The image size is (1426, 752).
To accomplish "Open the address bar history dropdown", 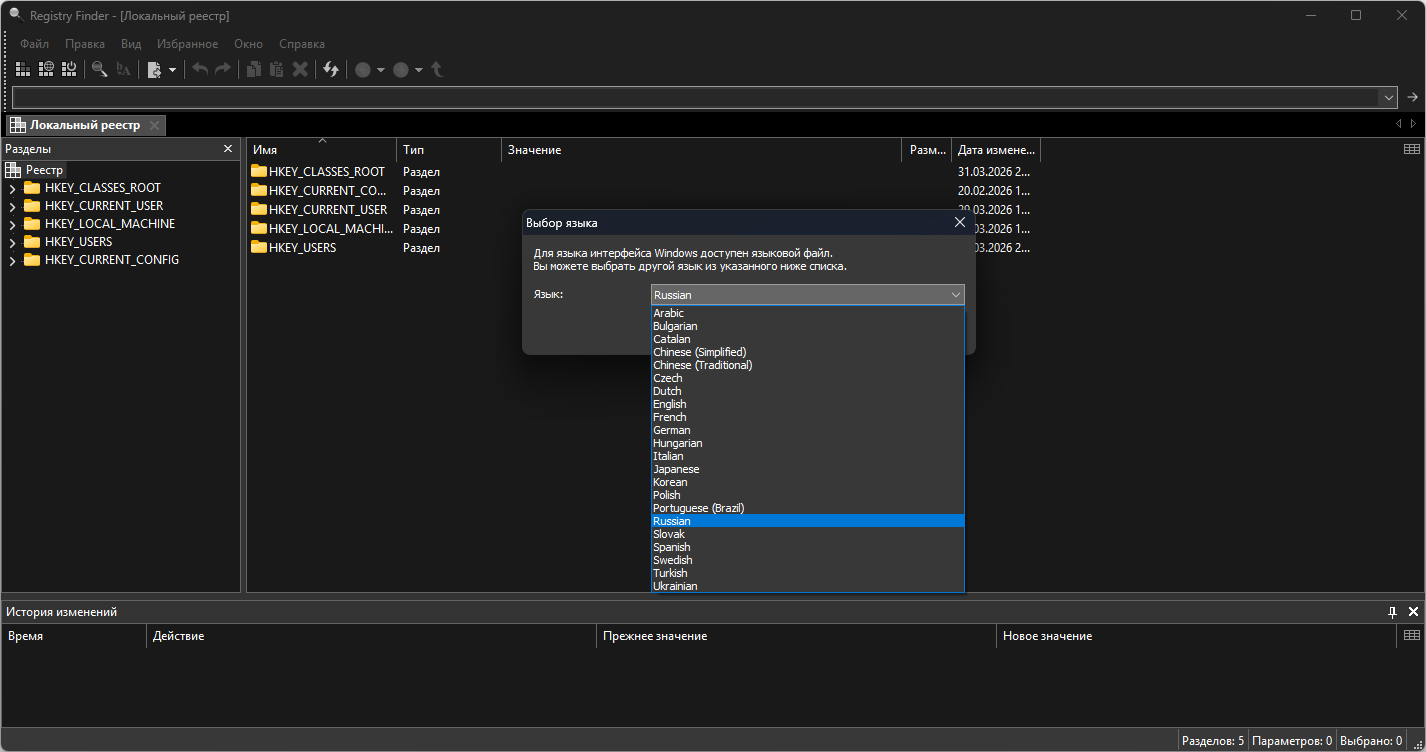I will (x=1387, y=97).
